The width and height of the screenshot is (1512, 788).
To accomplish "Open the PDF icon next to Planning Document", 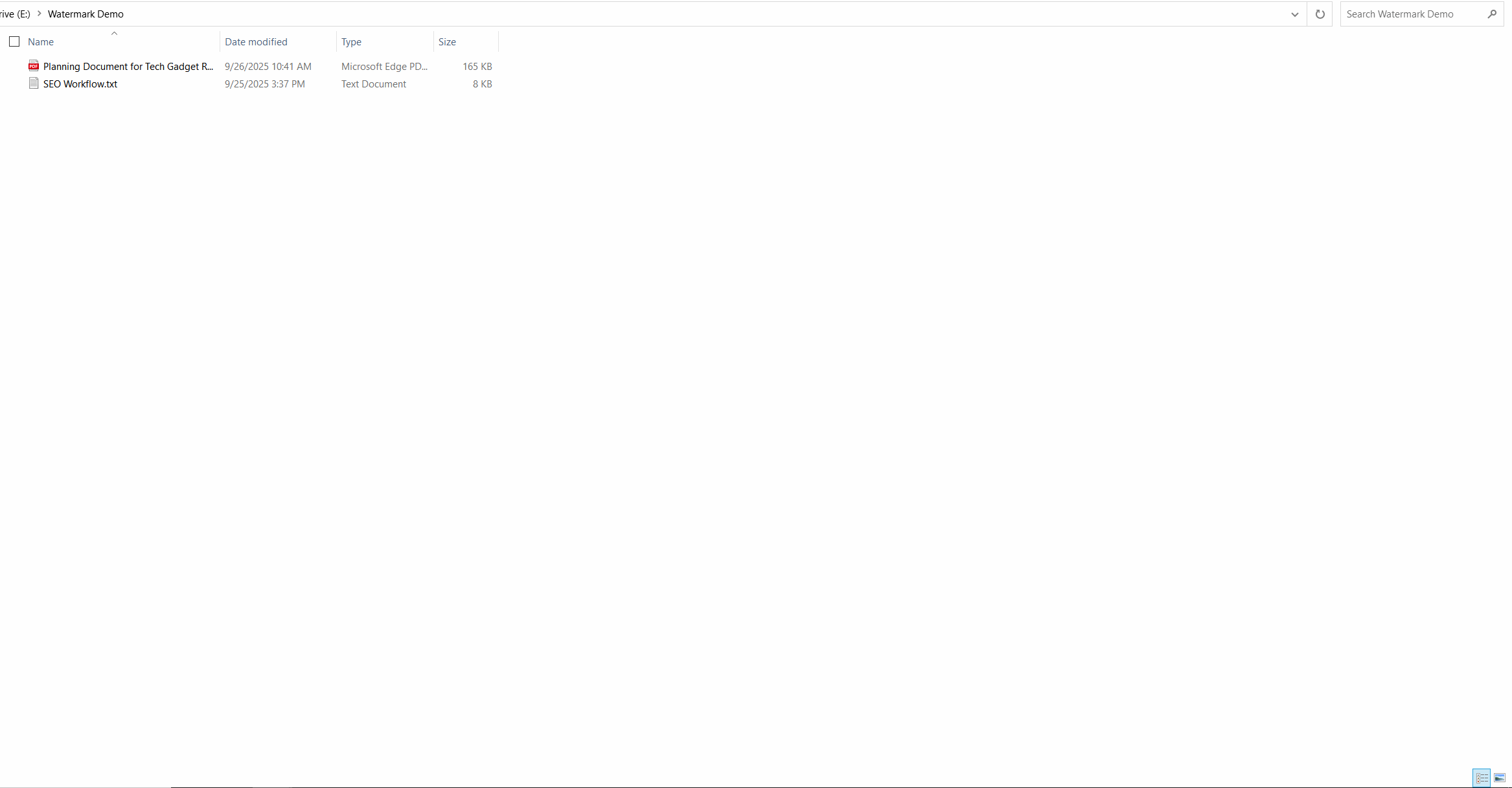I will click(x=33, y=65).
